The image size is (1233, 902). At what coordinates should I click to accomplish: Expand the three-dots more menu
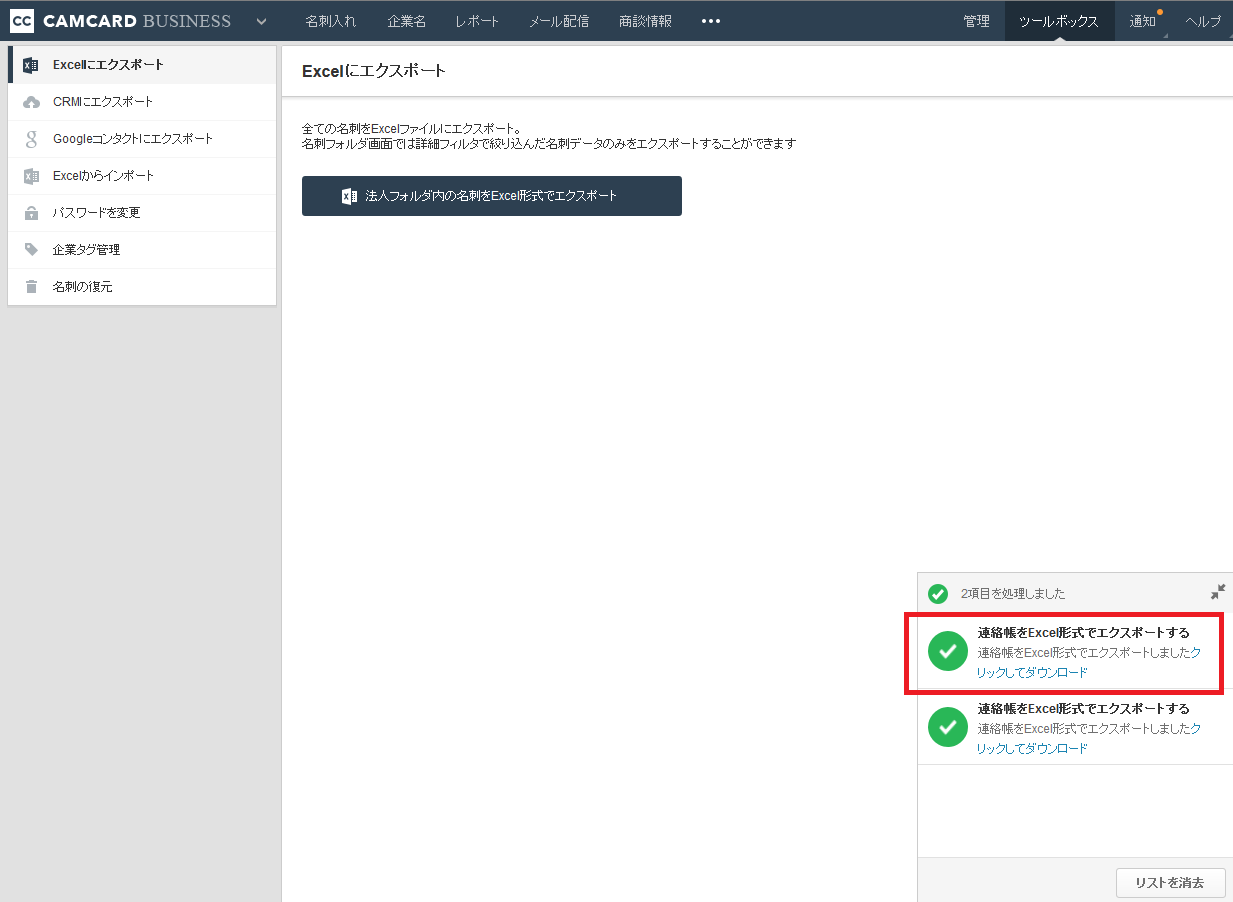click(711, 21)
